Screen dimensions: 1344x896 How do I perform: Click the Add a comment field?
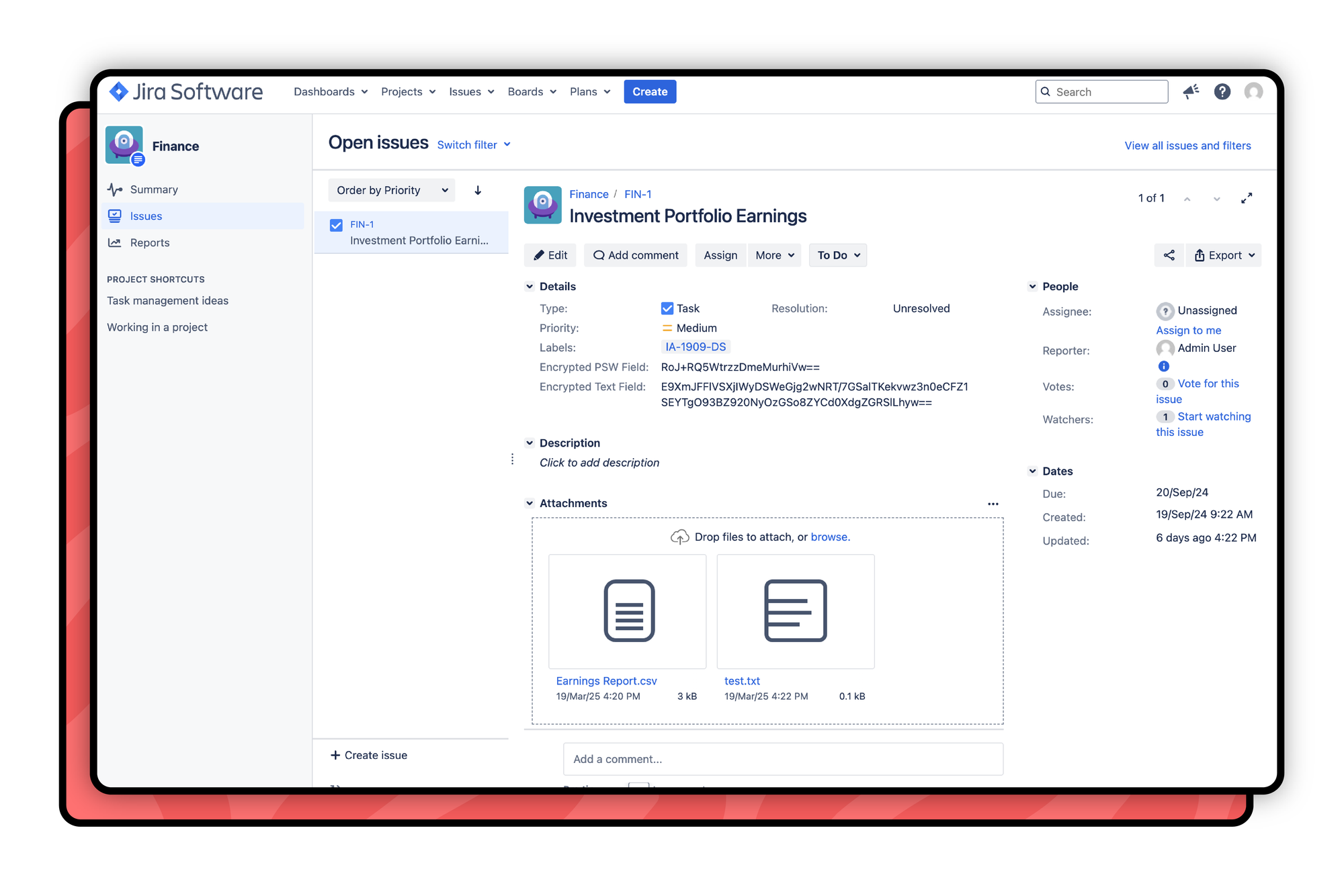[x=782, y=759]
